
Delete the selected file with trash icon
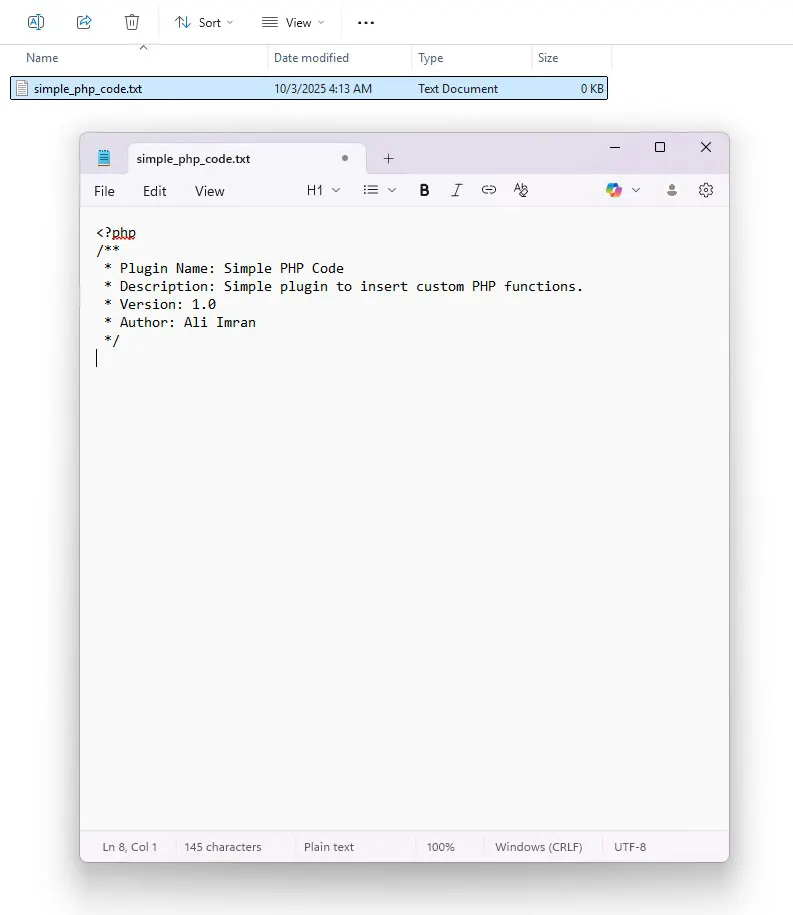132,22
